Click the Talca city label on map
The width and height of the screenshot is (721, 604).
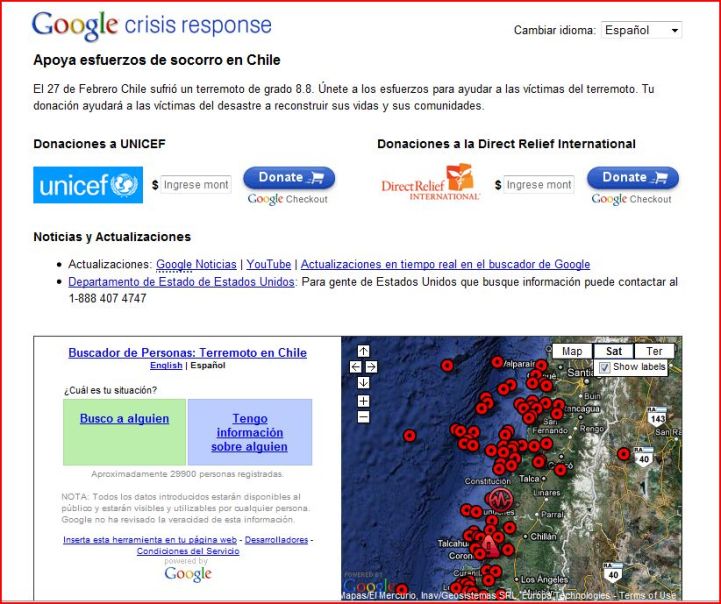529,479
